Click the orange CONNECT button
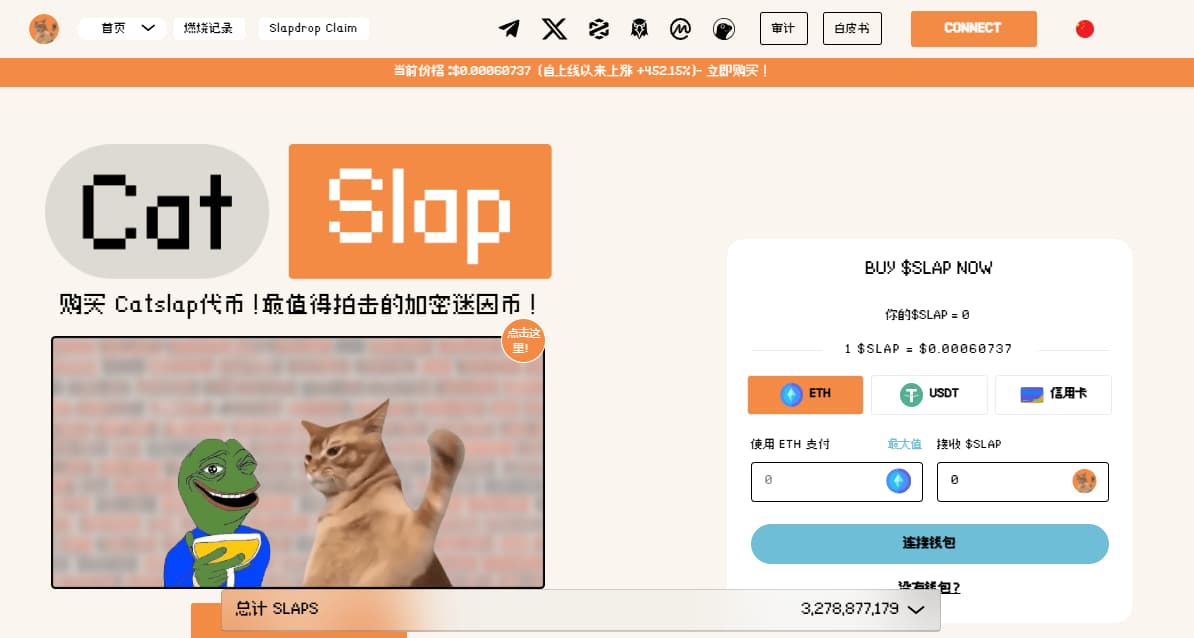This screenshot has height=638, width=1194. (973, 28)
